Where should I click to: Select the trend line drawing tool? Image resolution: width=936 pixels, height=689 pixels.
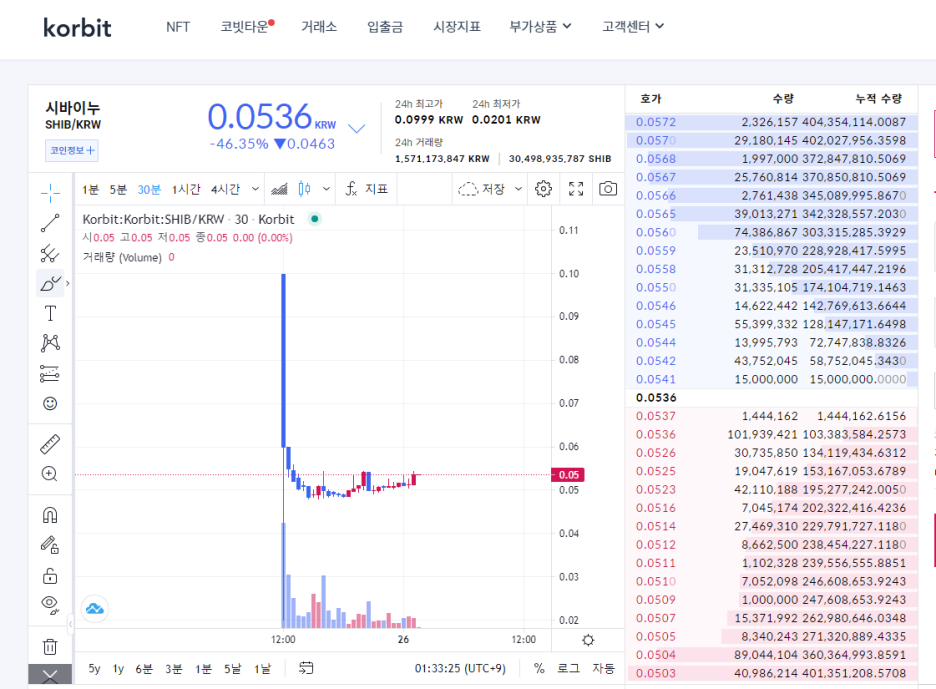[50, 223]
